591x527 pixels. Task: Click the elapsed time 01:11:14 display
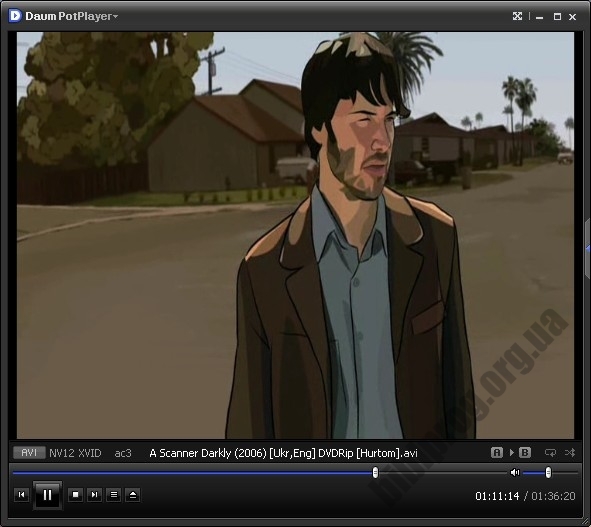click(497, 496)
